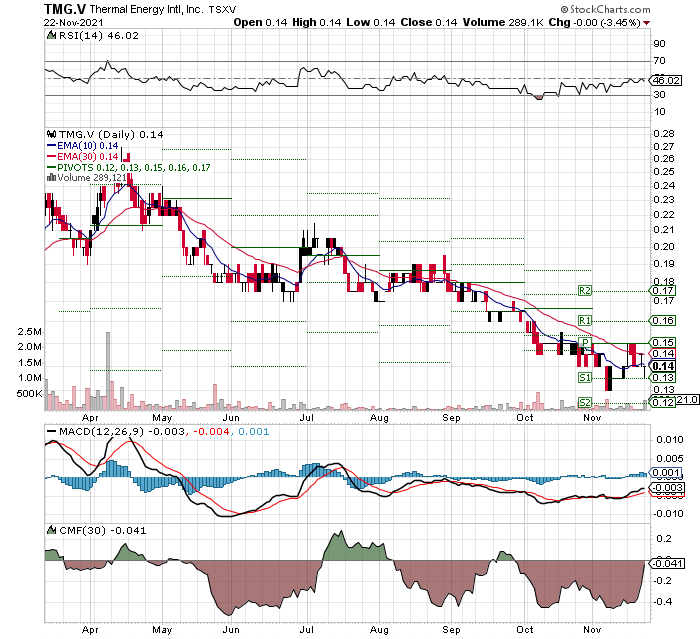Click the 2.5M volume axis label
Screen dimensions: 700x639
[29, 332]
